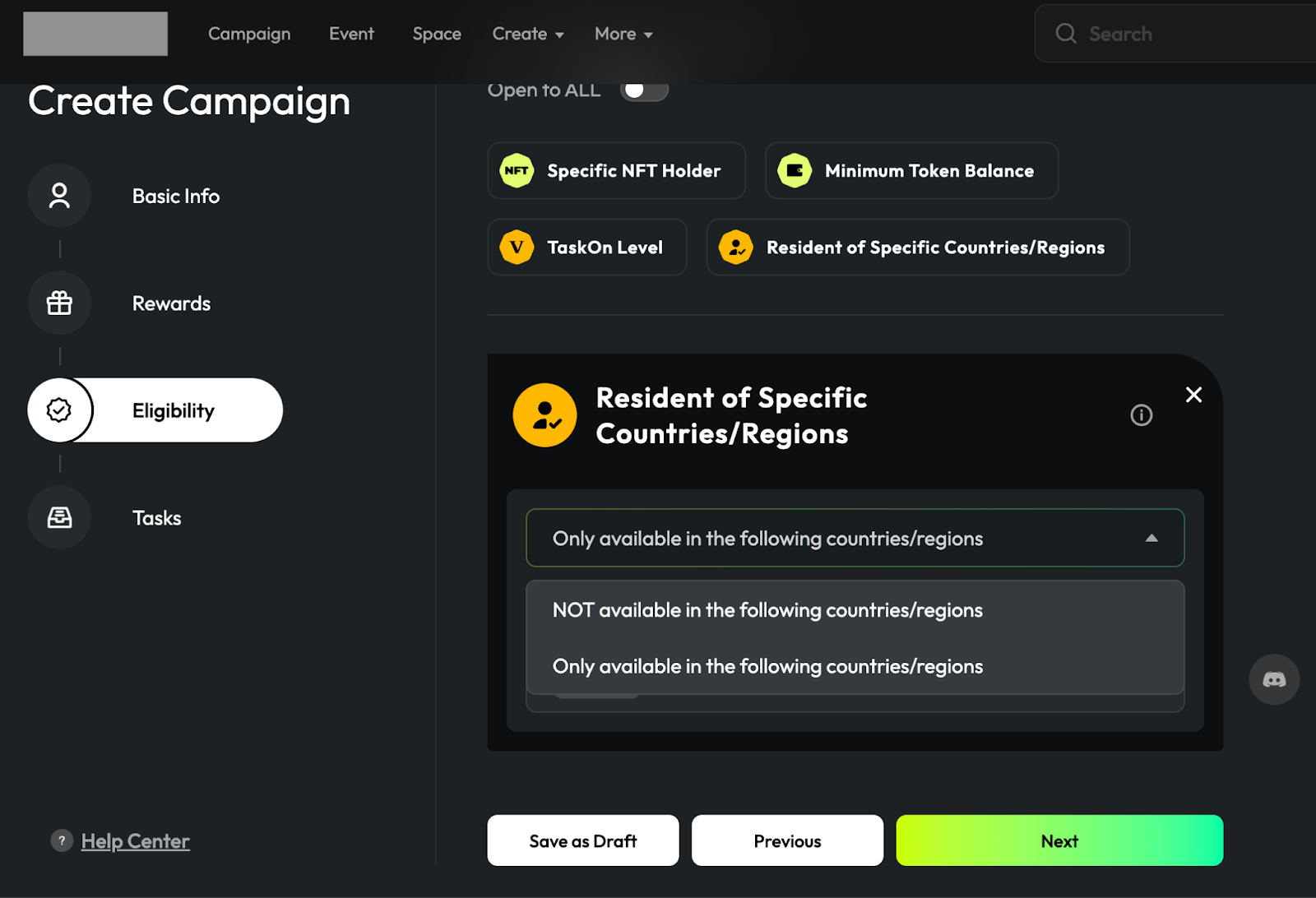Go to the Campaign navigation tab

coord(249,34)
